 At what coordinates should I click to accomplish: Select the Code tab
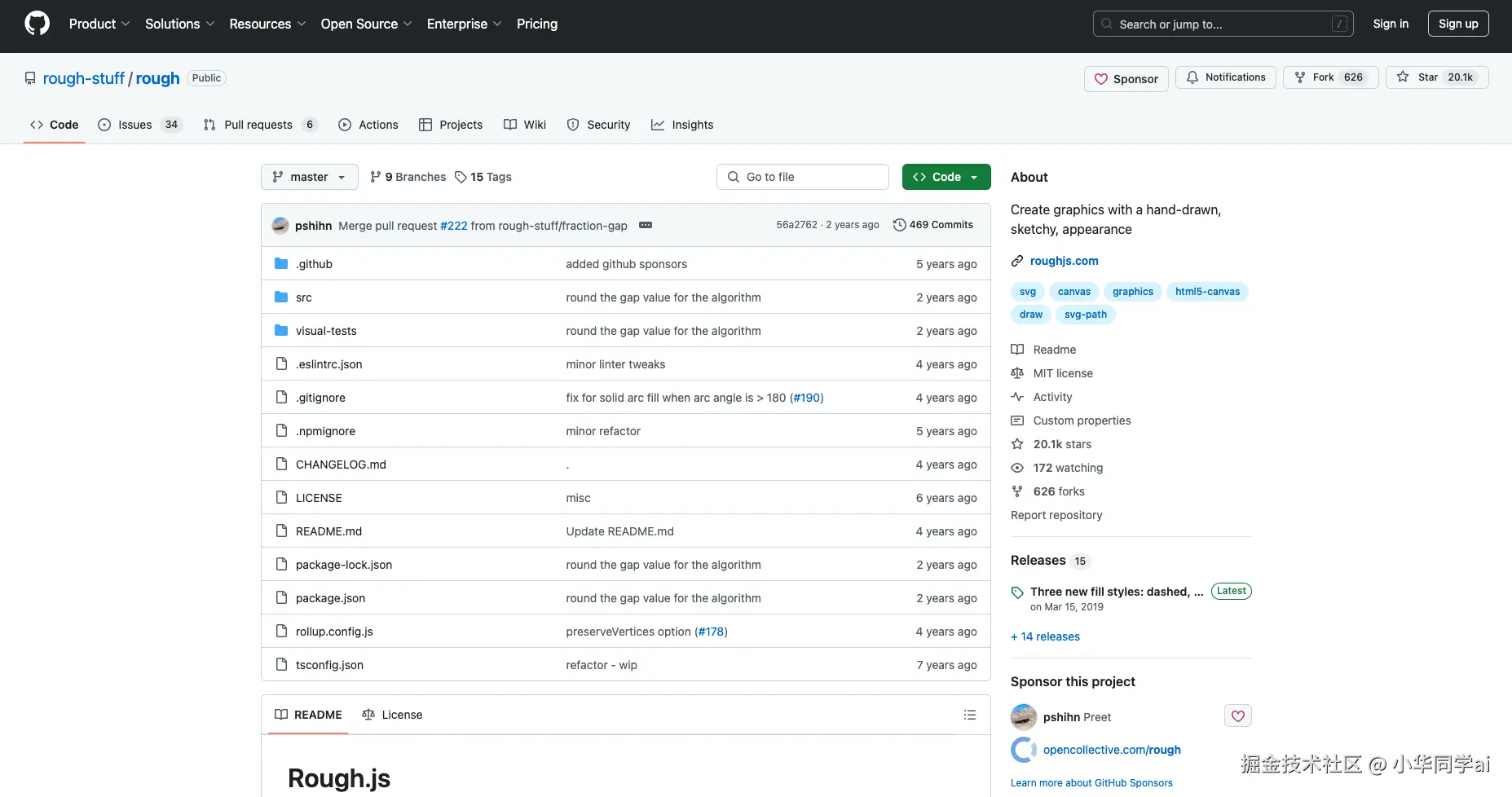coord(54,125)
